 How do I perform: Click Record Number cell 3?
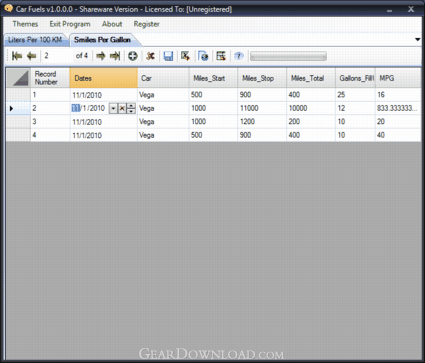tap(50, 122)
